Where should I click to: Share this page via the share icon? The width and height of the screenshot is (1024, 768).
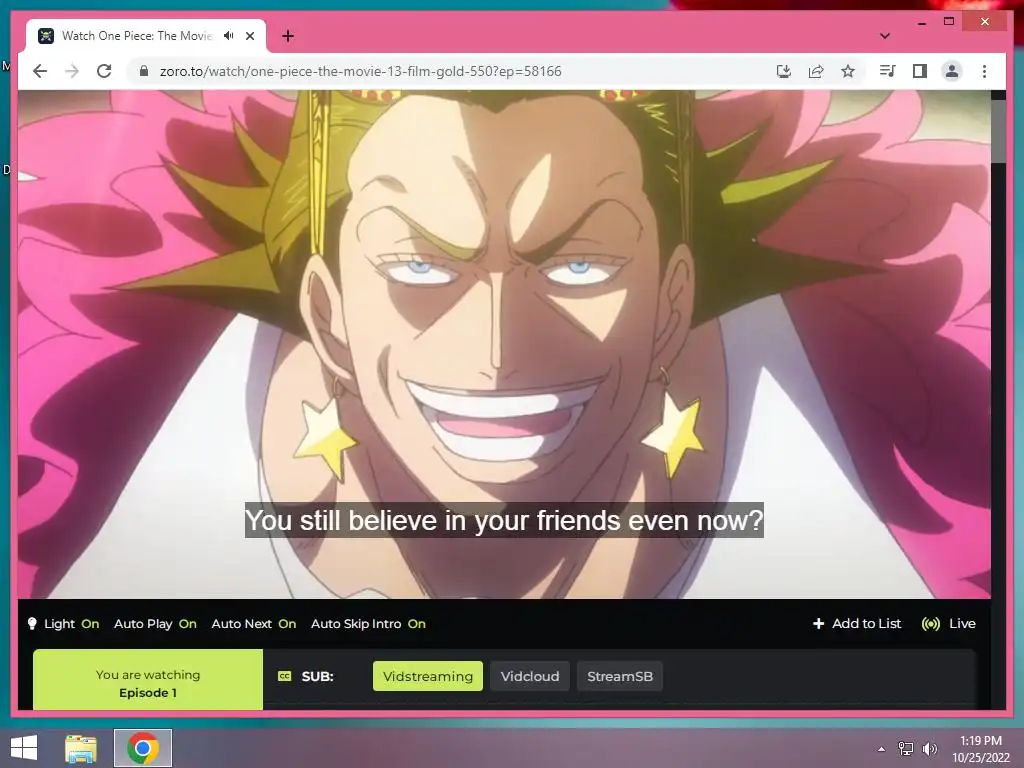click(x=816, y=71)
